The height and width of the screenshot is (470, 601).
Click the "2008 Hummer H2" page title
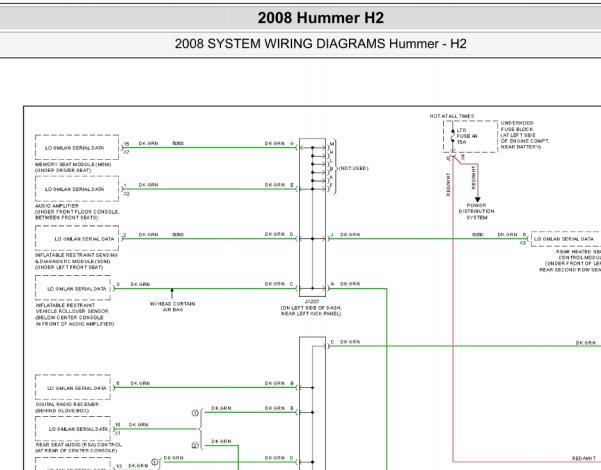(320, 18)
